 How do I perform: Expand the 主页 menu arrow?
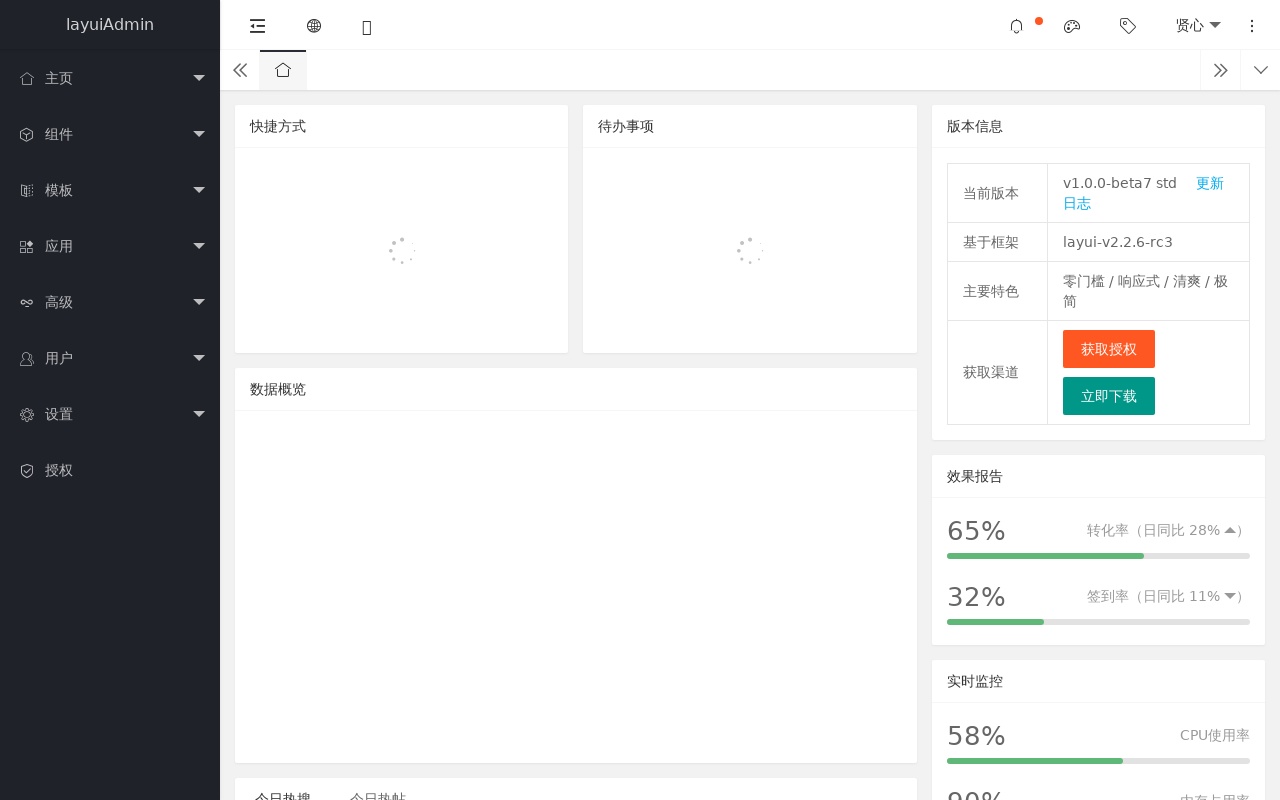click(x=199, y=78)
